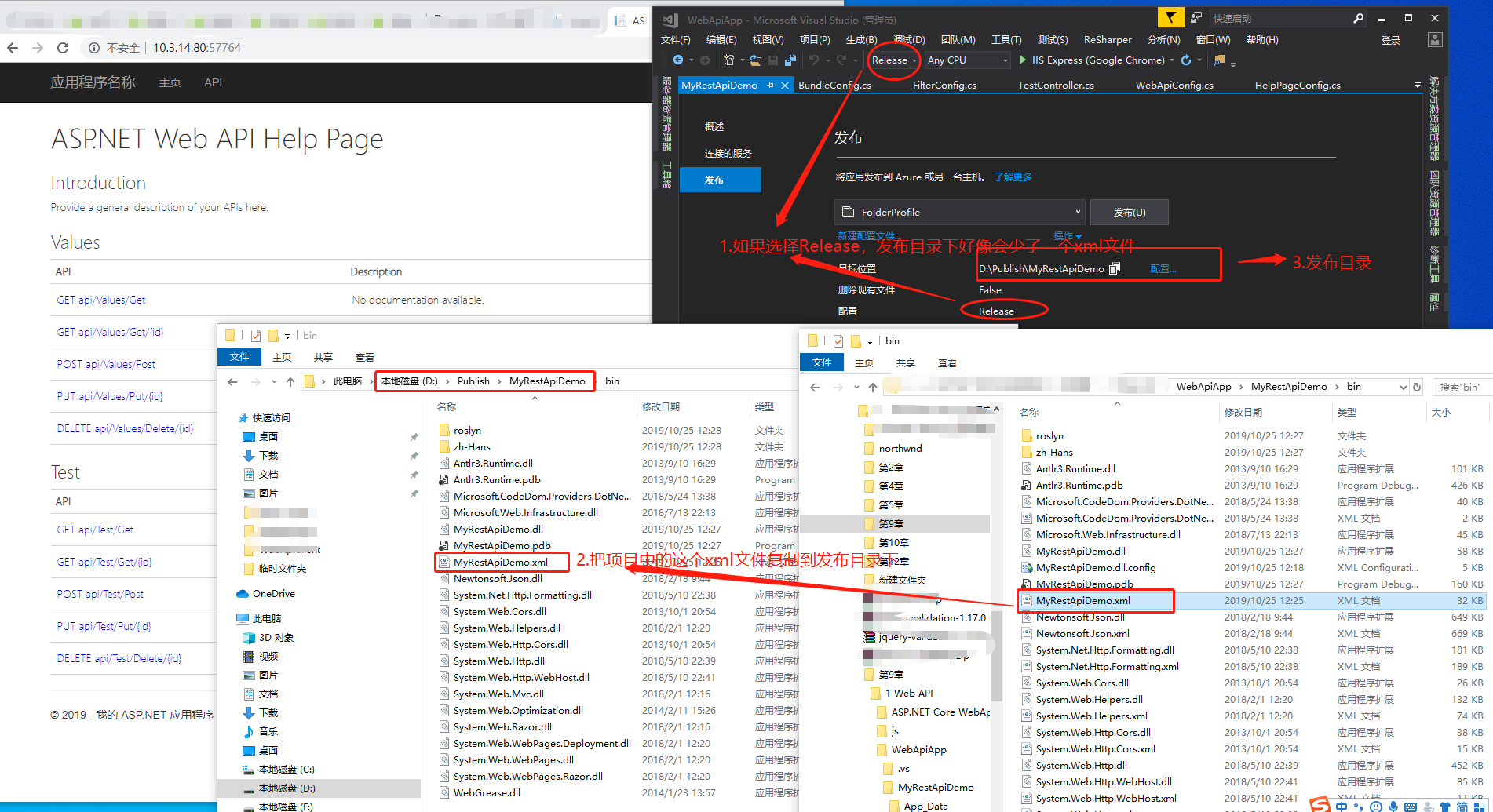Refresh the WebApiApp bin Explorer folder
1493x812 pixels.
1417,387
